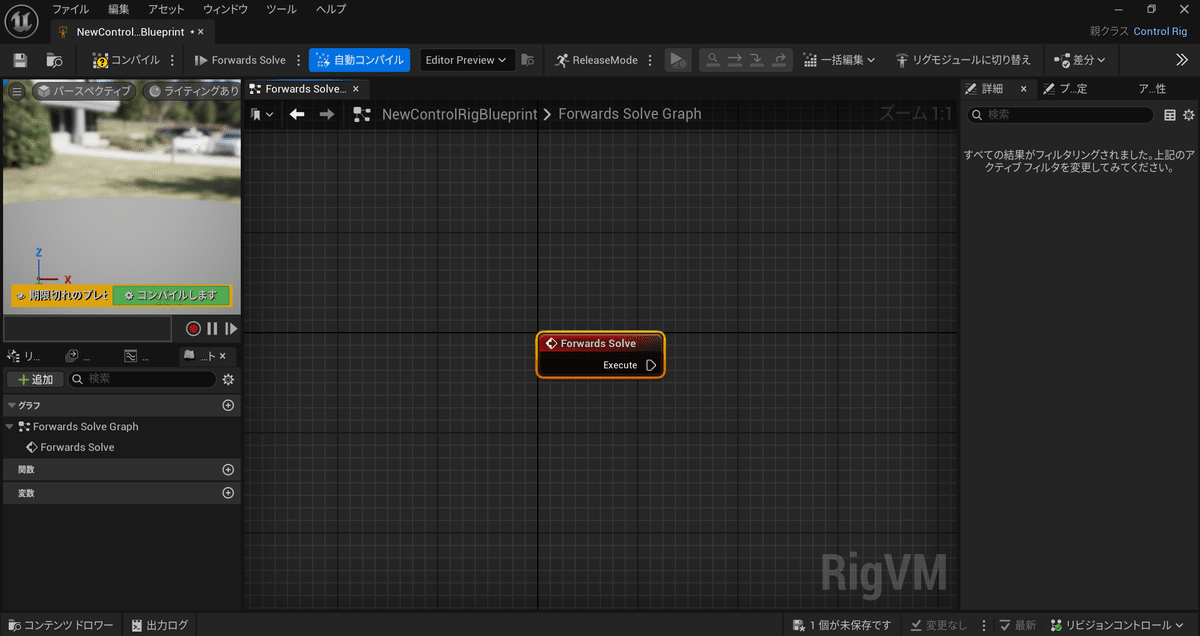Switch to the リ... rig hierarchy tab
The height and width of the screenshot is (636, 1200).
point(24,356)
